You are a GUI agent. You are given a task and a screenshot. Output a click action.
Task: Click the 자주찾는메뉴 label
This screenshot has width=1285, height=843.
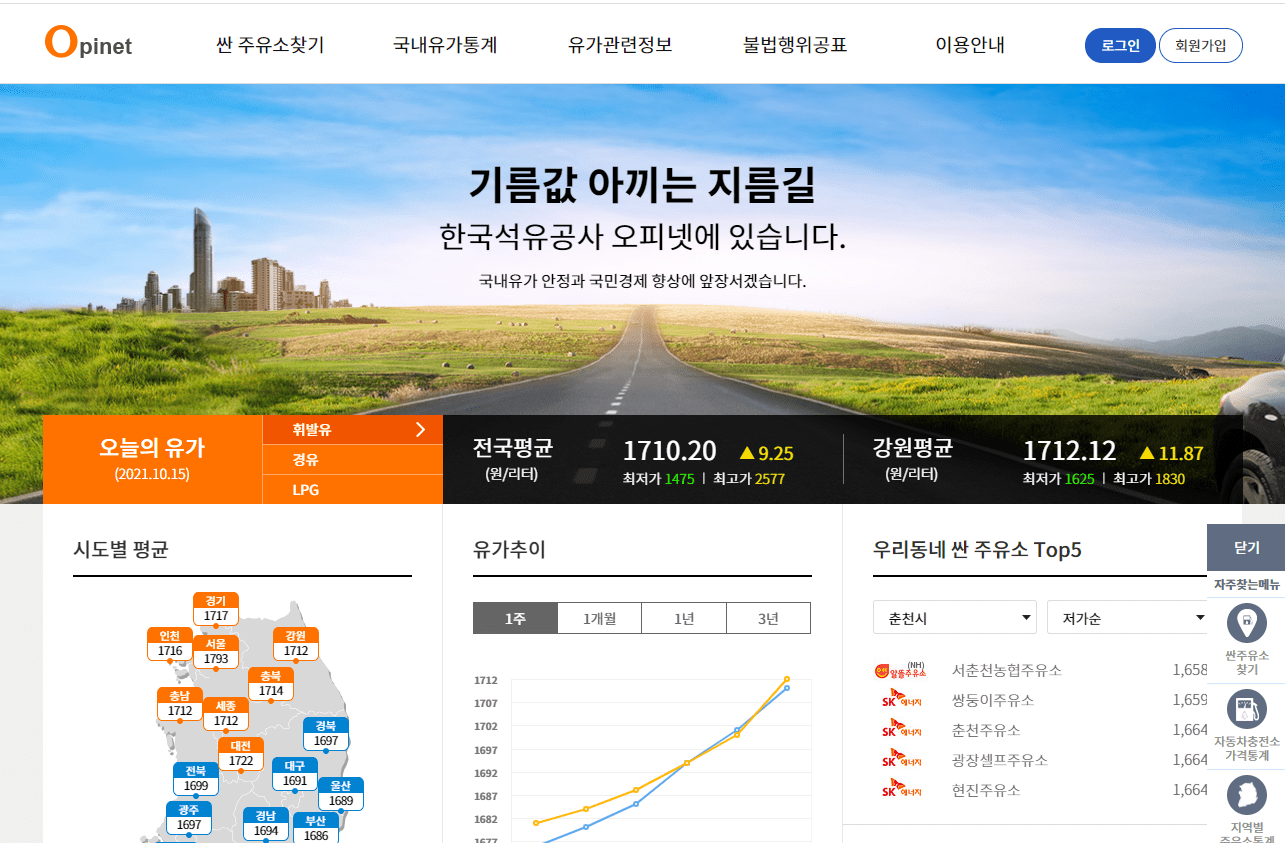1246,584
